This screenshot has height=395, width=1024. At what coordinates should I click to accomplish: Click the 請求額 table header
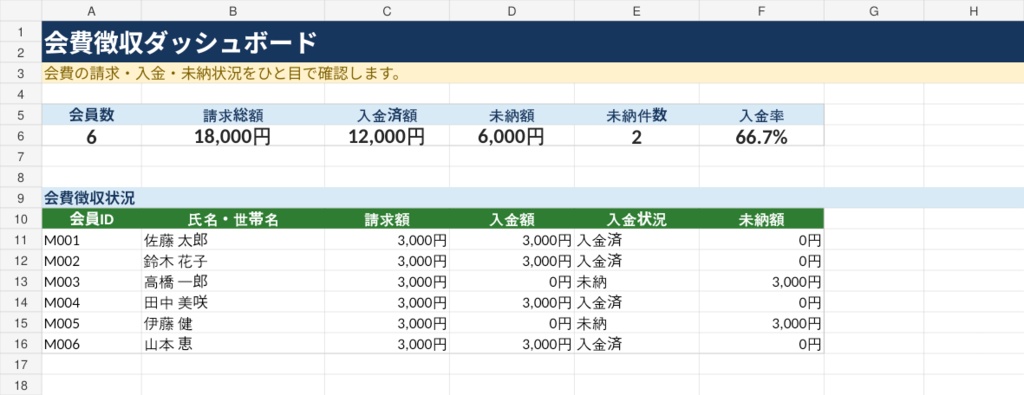pos(387,219)
